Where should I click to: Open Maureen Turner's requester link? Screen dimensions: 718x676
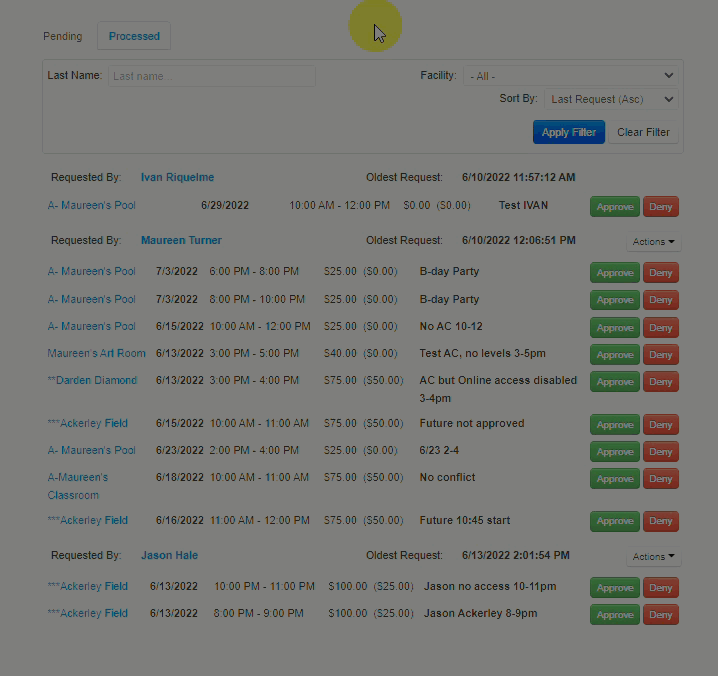coord(181,240)
